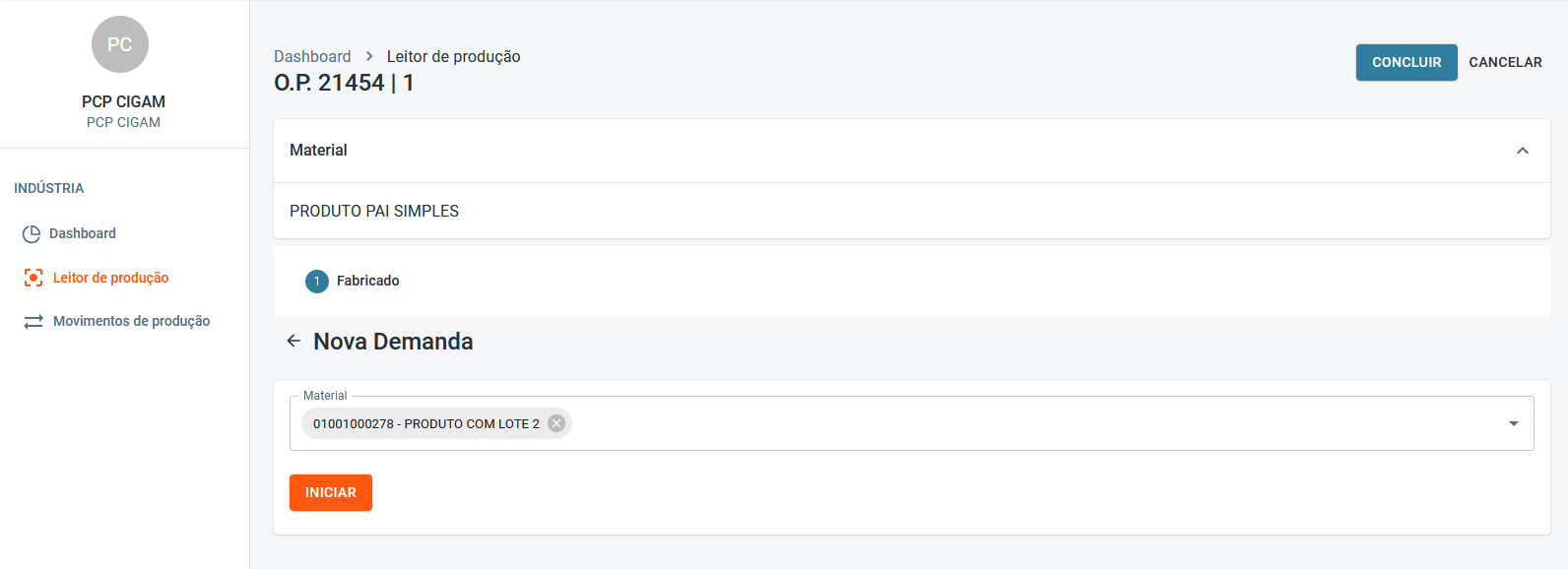Image resolution: width=1568 pixels, height=569 pixels.
Task: Go back using arrow beside Nova Demanda
Action: click(294, 342)
